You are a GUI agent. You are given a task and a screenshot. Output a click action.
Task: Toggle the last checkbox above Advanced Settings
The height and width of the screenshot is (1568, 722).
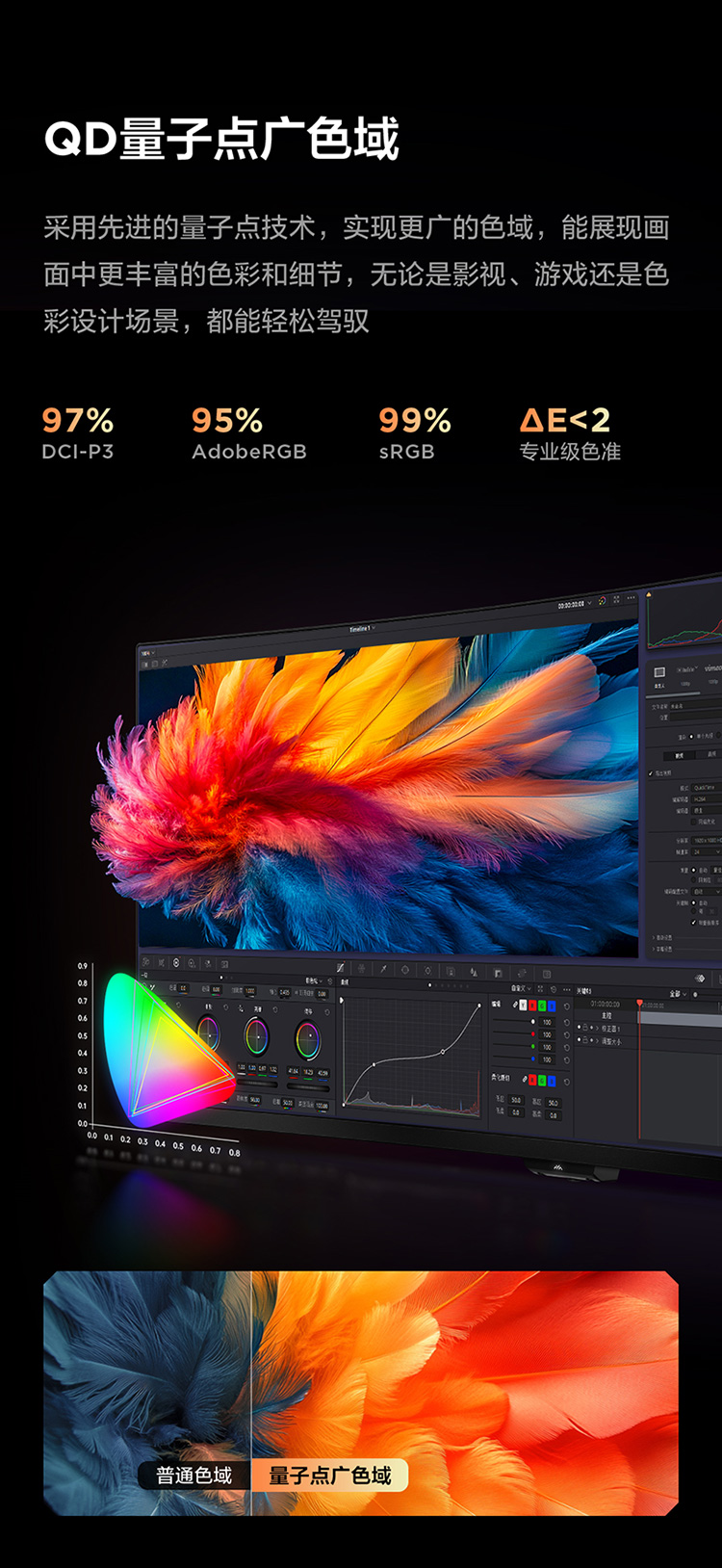tap(693, 923)
